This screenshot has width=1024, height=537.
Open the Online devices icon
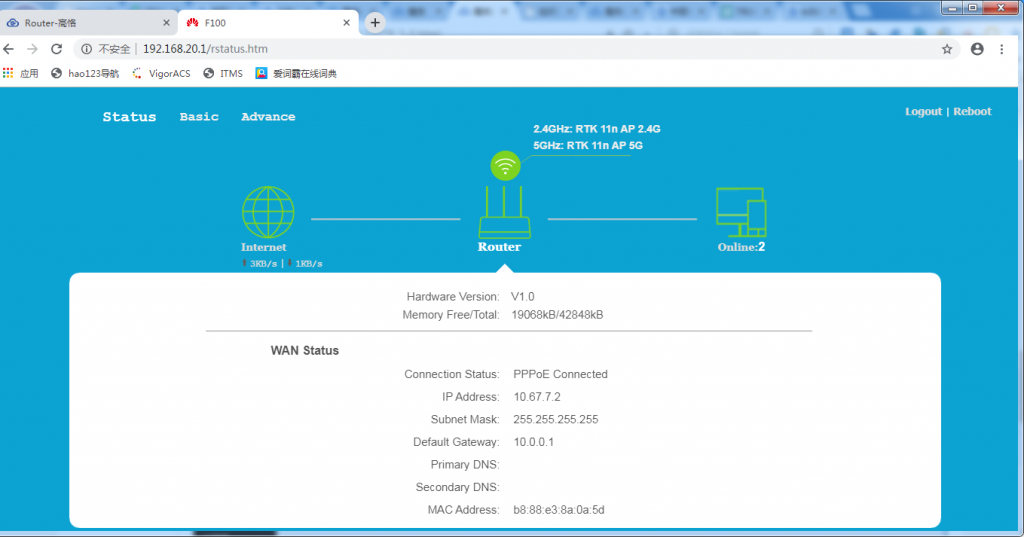(x=741, y=213)
